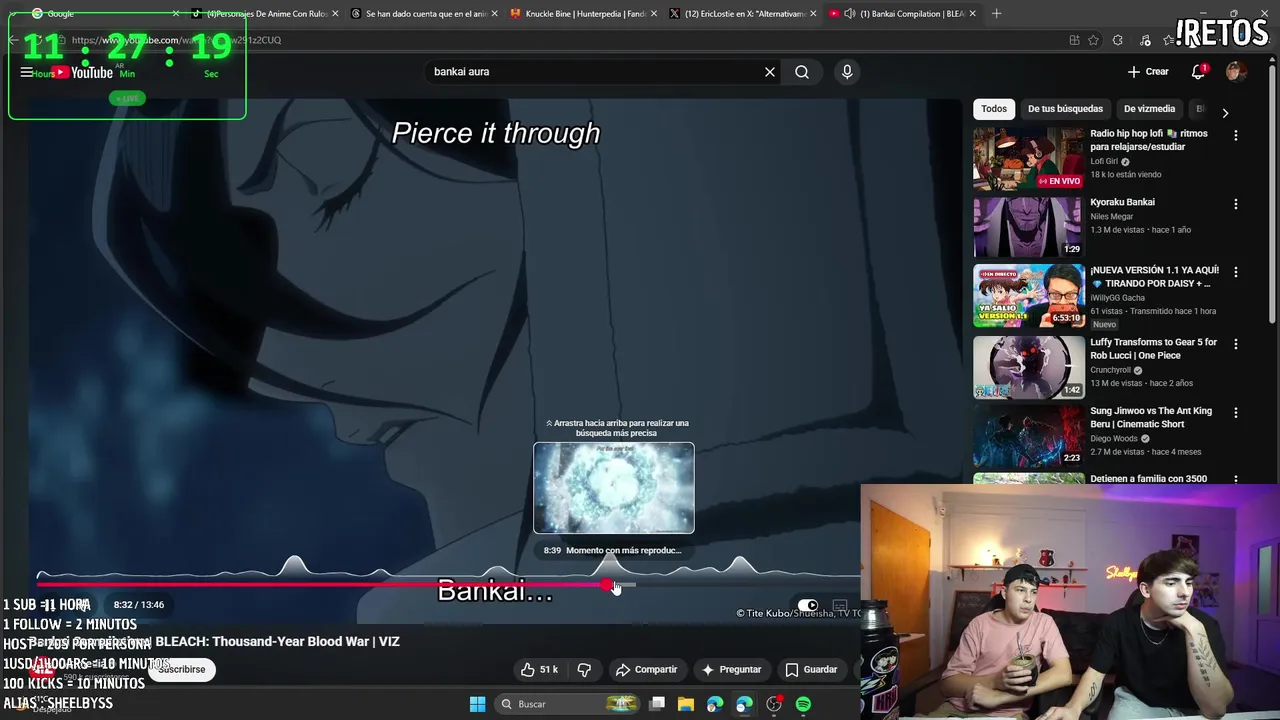Open Spotify from the taskbar

coord(803,704)
